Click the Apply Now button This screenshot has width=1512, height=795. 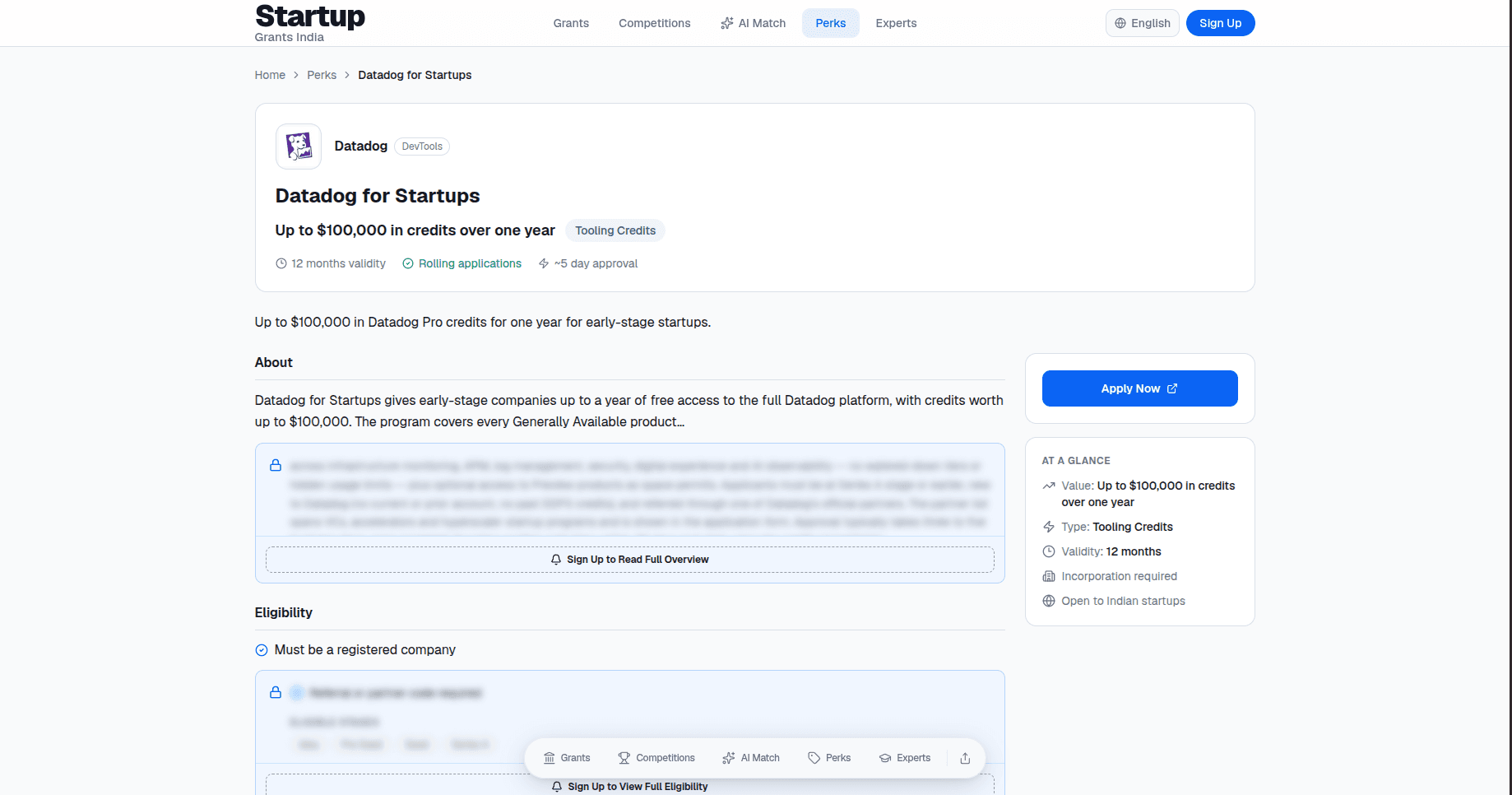(1139, 388)
